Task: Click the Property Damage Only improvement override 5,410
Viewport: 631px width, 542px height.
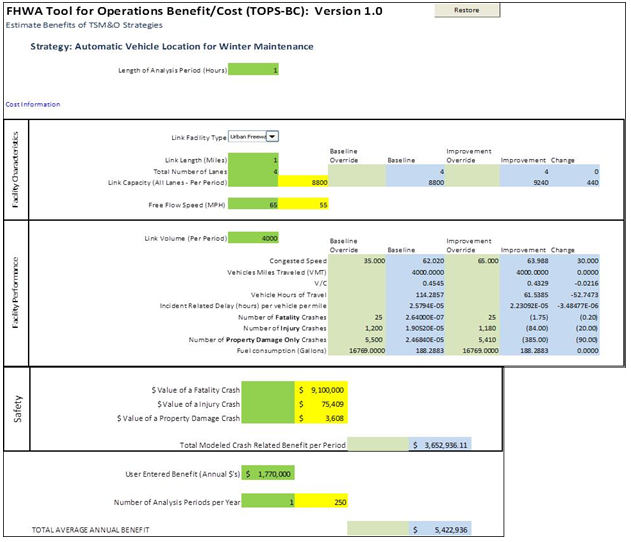Action: [x=472, y=340]
